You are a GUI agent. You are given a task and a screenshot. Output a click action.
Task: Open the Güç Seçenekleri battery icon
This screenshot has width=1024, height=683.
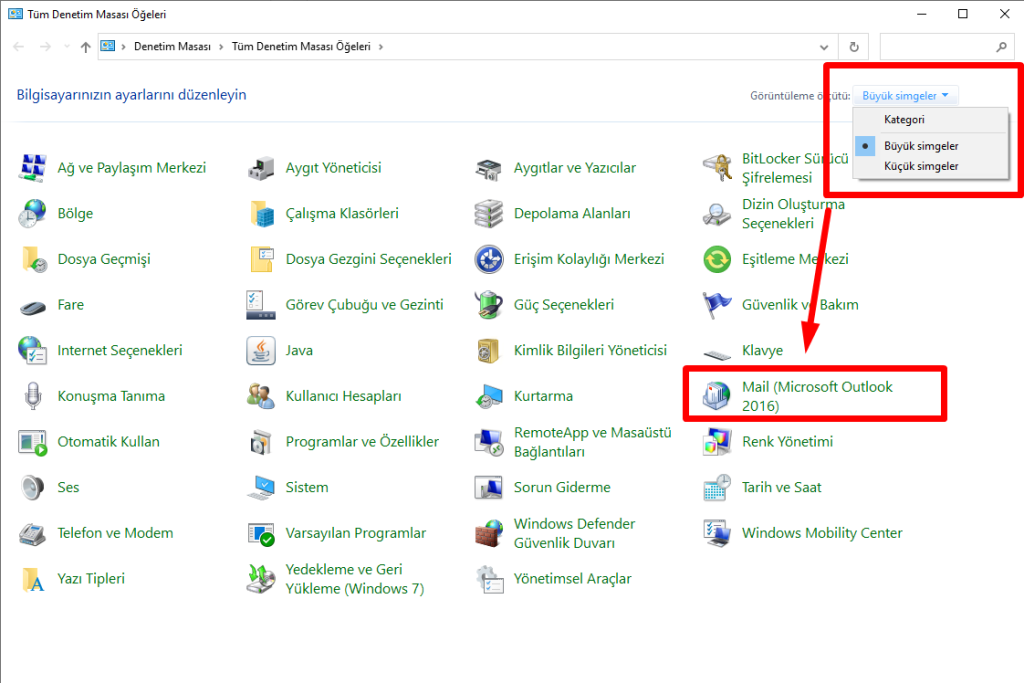coord(489,305)
